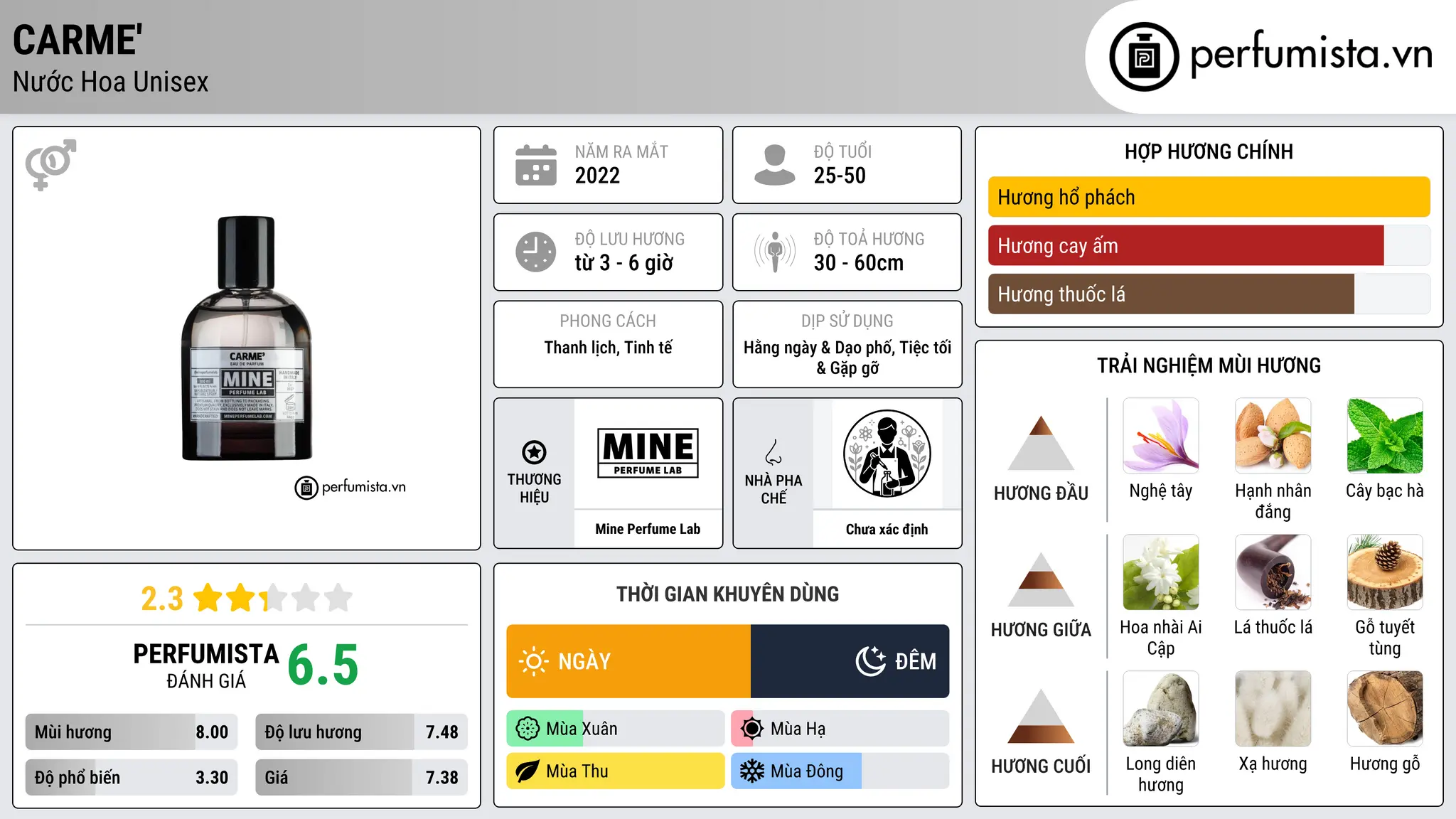The width and height of the screenshot is (1456, 819).
Task: Click the user rating number 2.3
Action: (x=162, y=599)
